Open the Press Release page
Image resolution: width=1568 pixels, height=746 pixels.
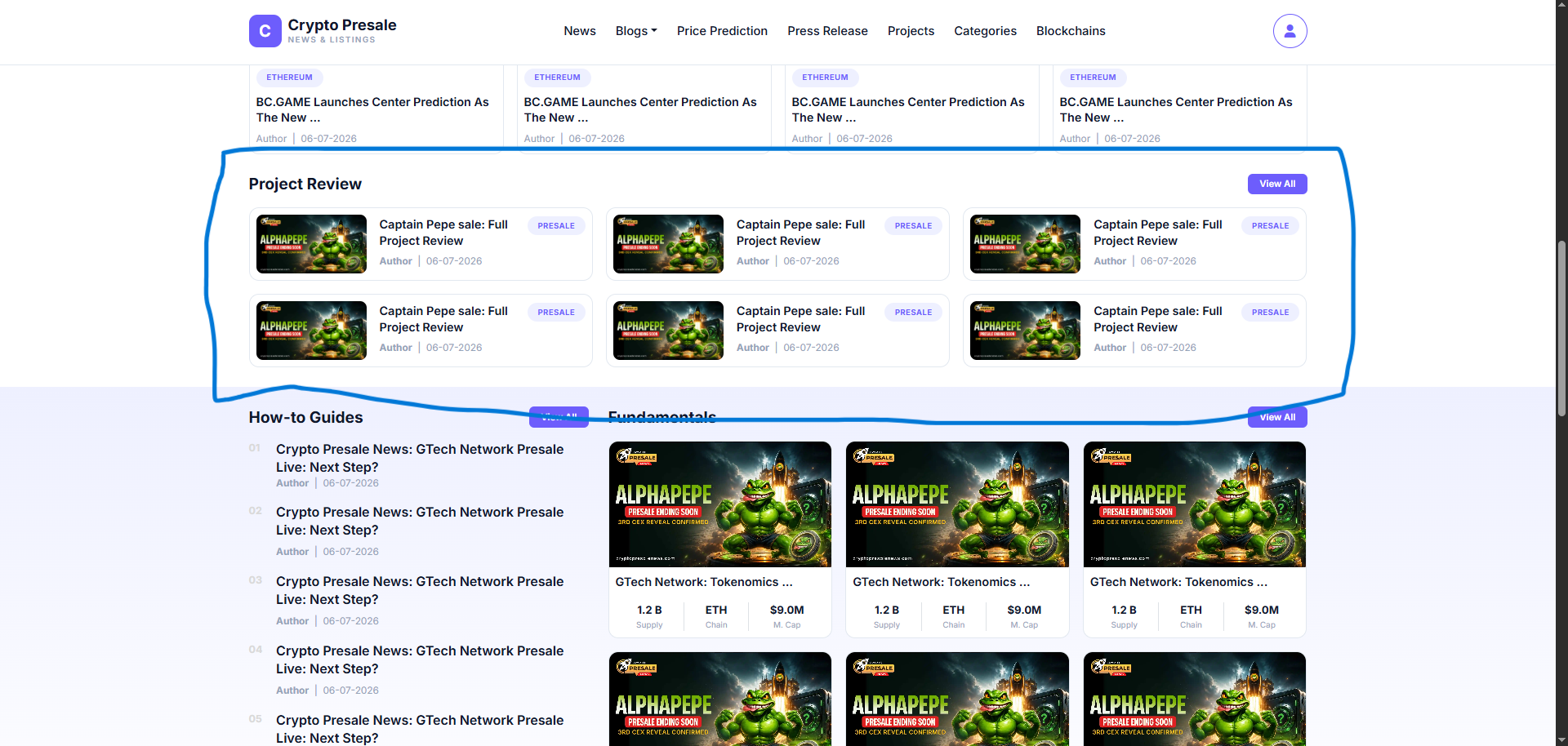tap(827, 31)
